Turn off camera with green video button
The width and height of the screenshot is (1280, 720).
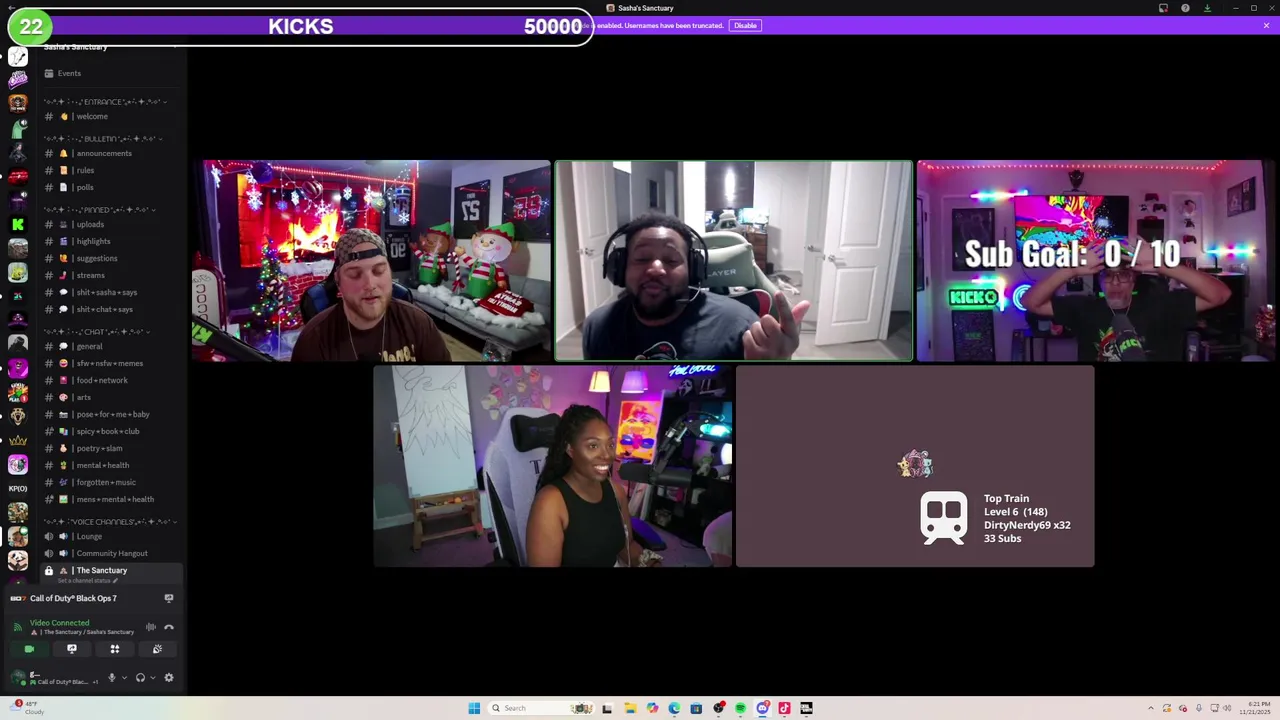coord(29,649)
